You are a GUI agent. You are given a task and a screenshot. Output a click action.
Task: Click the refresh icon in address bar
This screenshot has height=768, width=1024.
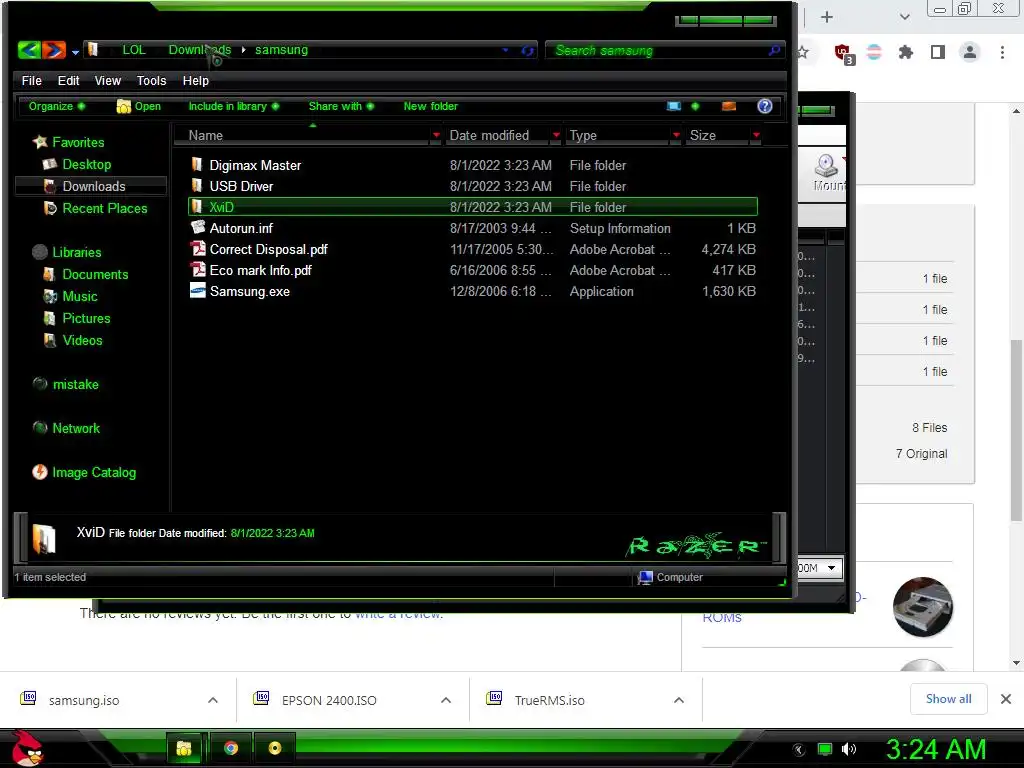coord(528,50)
